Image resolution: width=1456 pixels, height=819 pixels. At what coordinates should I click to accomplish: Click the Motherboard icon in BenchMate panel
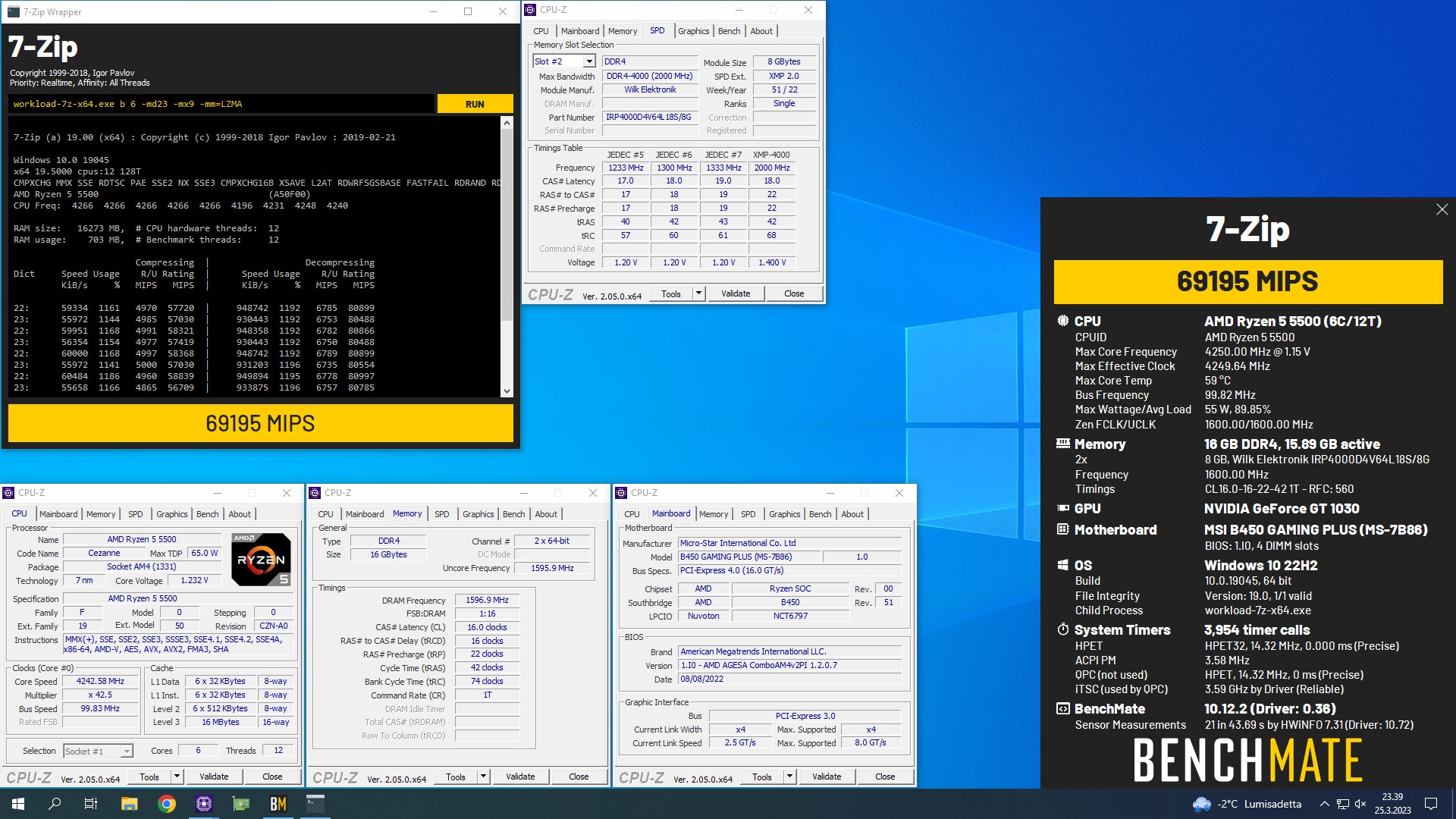[1063, 529]
